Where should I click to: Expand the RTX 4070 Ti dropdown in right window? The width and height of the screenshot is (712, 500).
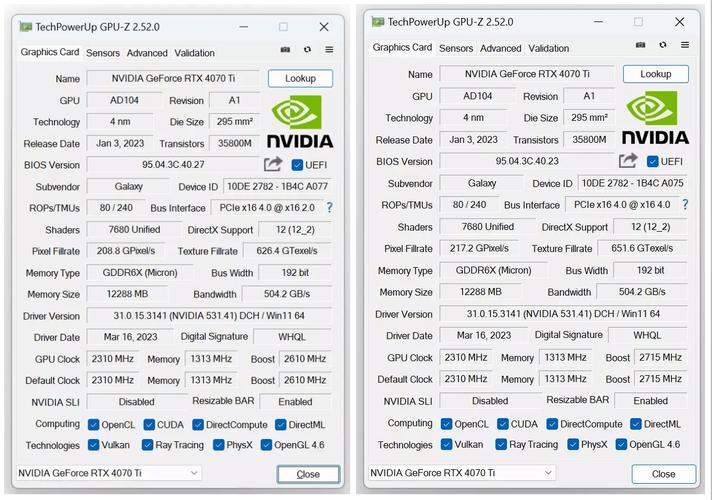[x=463, y=473]
